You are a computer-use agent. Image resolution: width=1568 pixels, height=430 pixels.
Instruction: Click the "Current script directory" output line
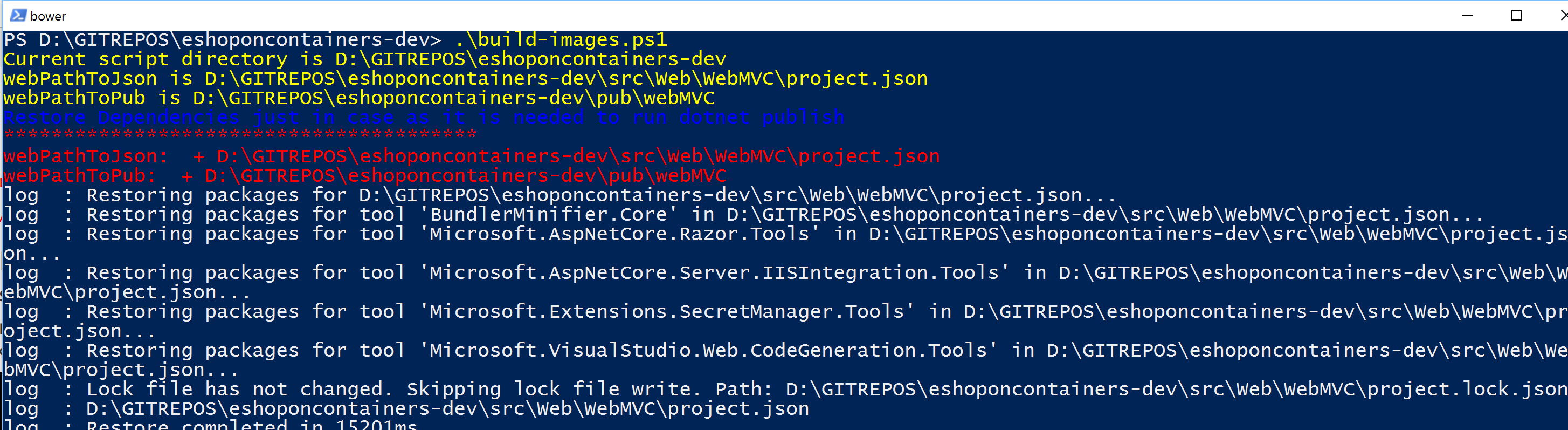click(364, 60)
